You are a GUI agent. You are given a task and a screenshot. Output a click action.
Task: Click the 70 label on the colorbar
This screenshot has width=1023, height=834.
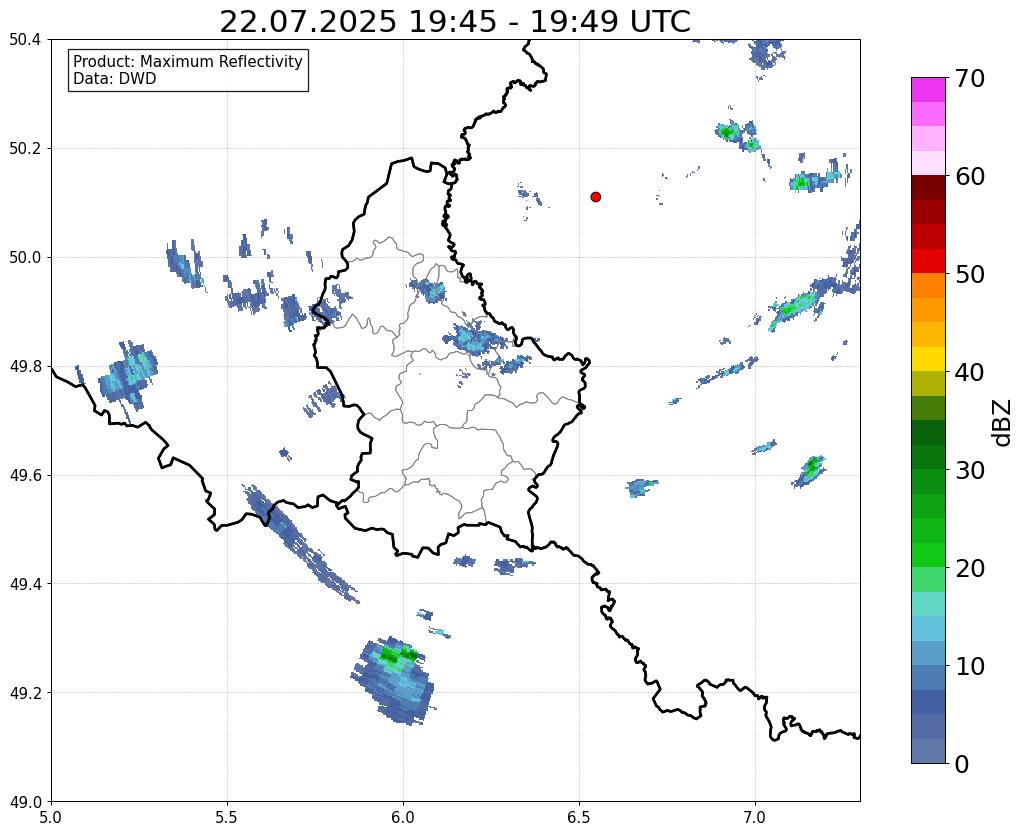click(x=970, y=78)
